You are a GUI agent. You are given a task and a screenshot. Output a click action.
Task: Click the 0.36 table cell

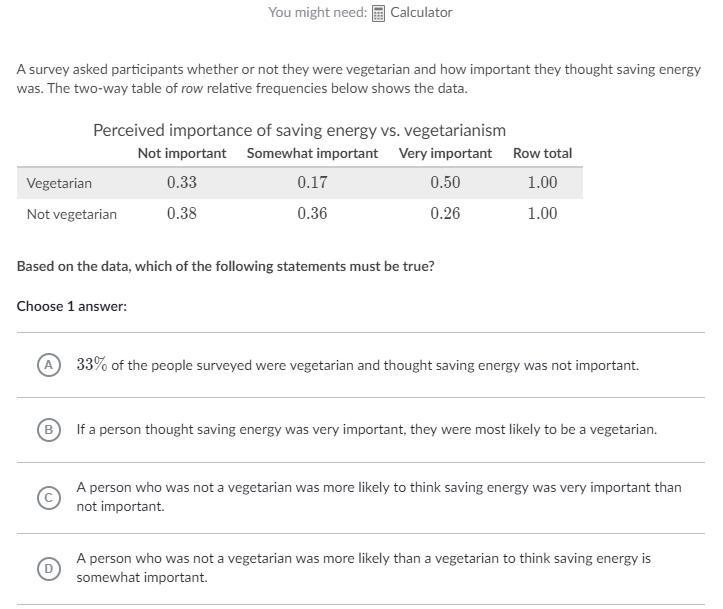pyautogui.click(x=312, y=214)
